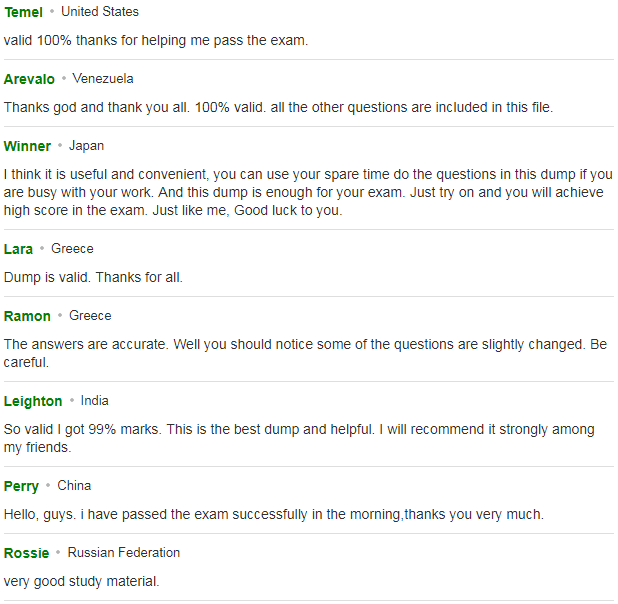618x604 pixels.
Task: Click Leighton's review about 99% marks
Action: pos(299,438)
